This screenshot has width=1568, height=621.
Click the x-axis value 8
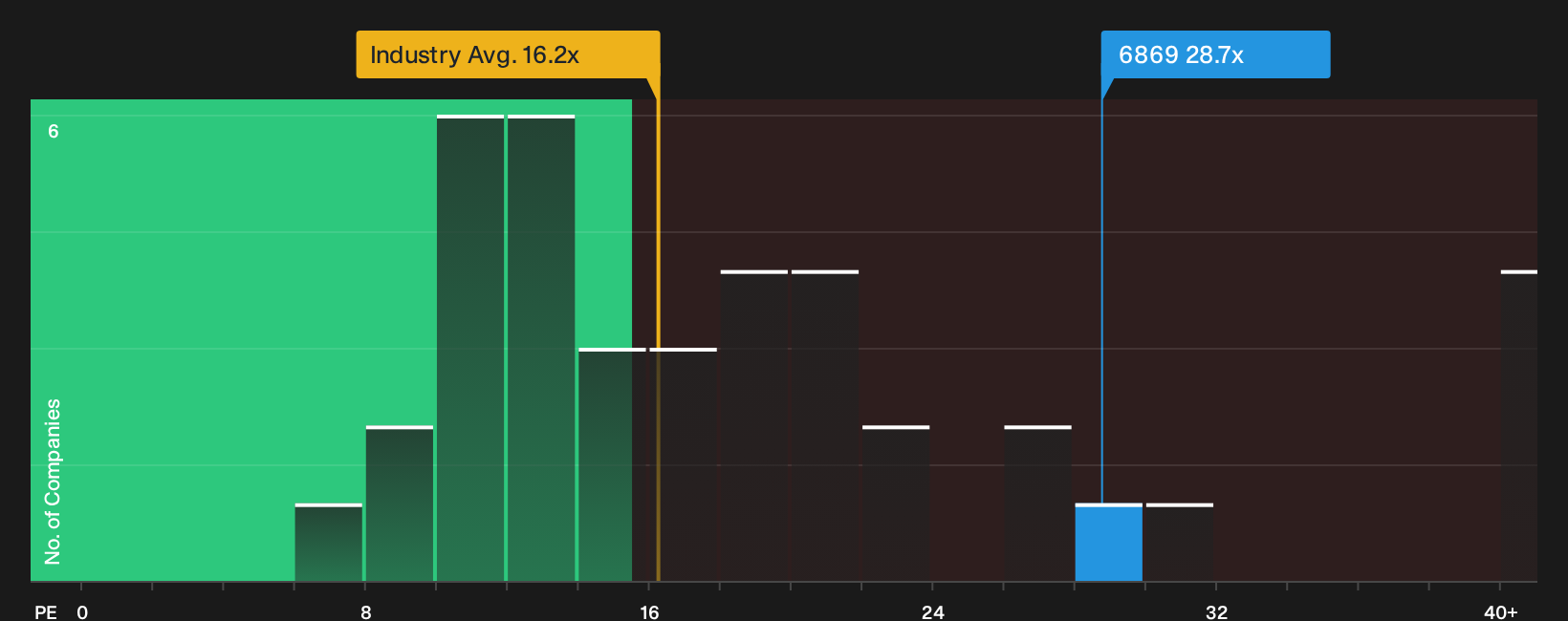[365, 612]
